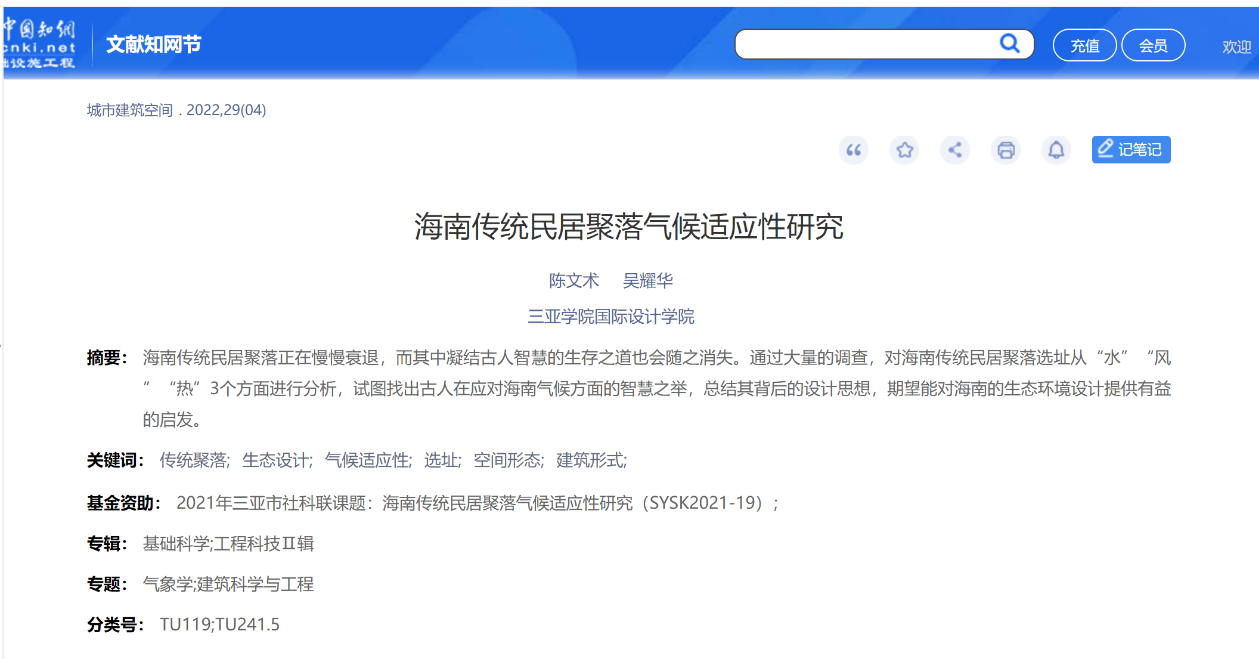1259x659 pixels.
Task: Click the 充值 button
Action: pos(1085,45)
